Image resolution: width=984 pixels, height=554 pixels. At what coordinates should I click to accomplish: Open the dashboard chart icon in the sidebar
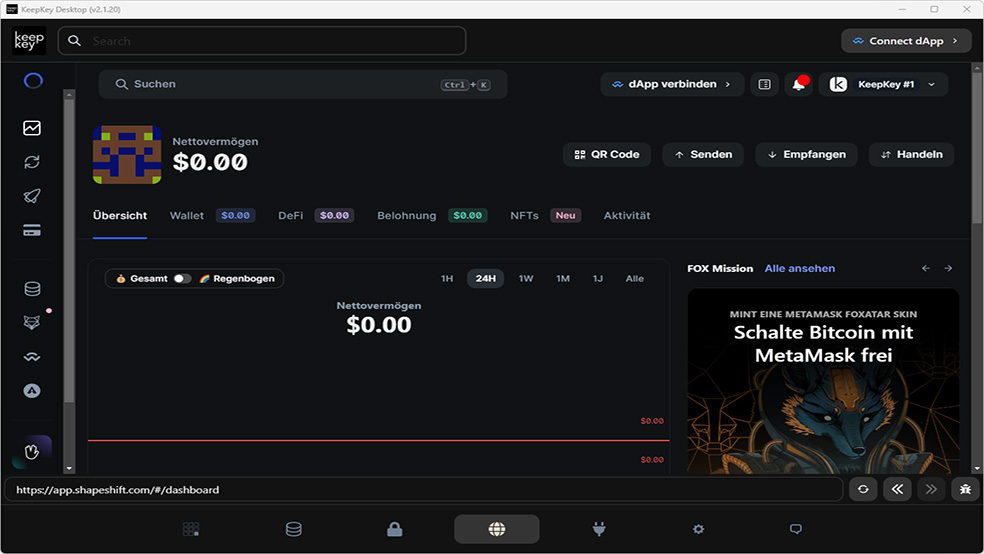tap(32, 128)
